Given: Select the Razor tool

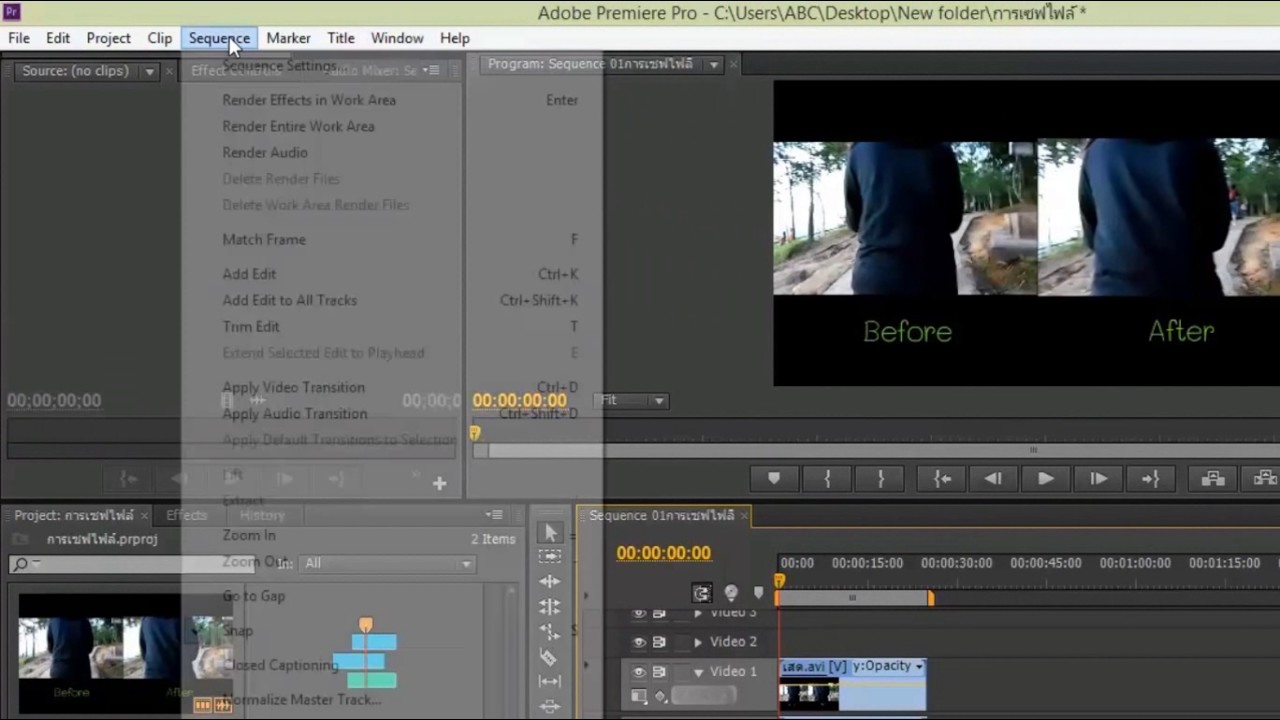Looking at the screenshot, I should coord(548,657).
